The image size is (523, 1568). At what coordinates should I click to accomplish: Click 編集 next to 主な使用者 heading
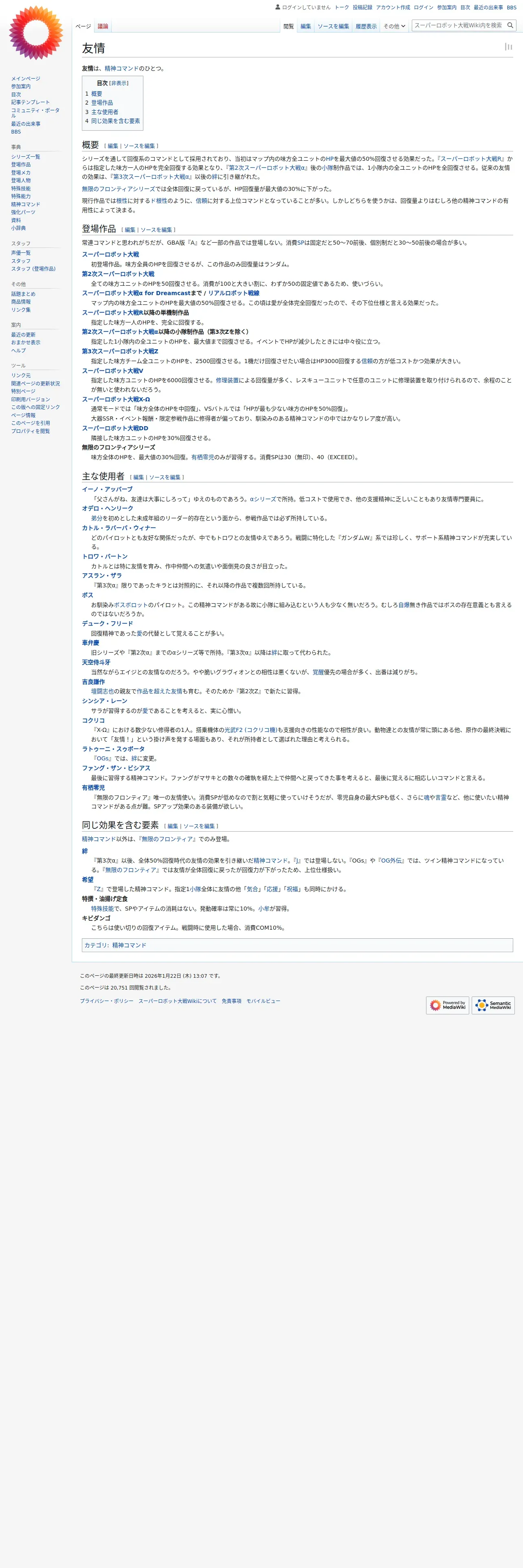[139, 478]
